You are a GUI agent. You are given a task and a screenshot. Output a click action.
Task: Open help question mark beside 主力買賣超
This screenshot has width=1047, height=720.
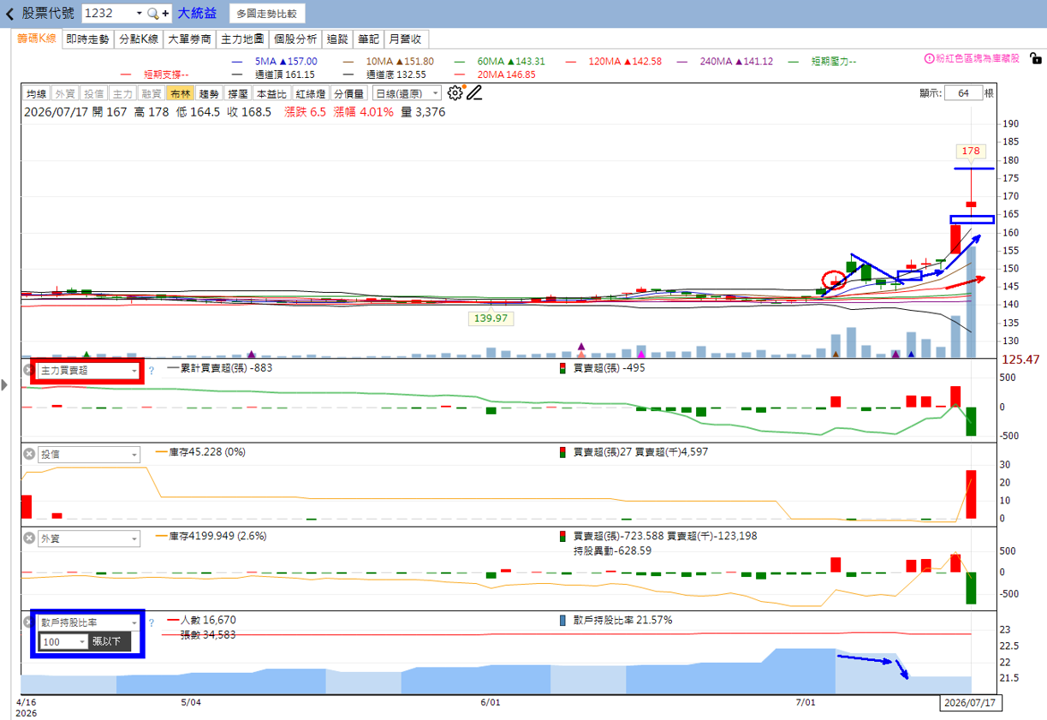(151, 371)
